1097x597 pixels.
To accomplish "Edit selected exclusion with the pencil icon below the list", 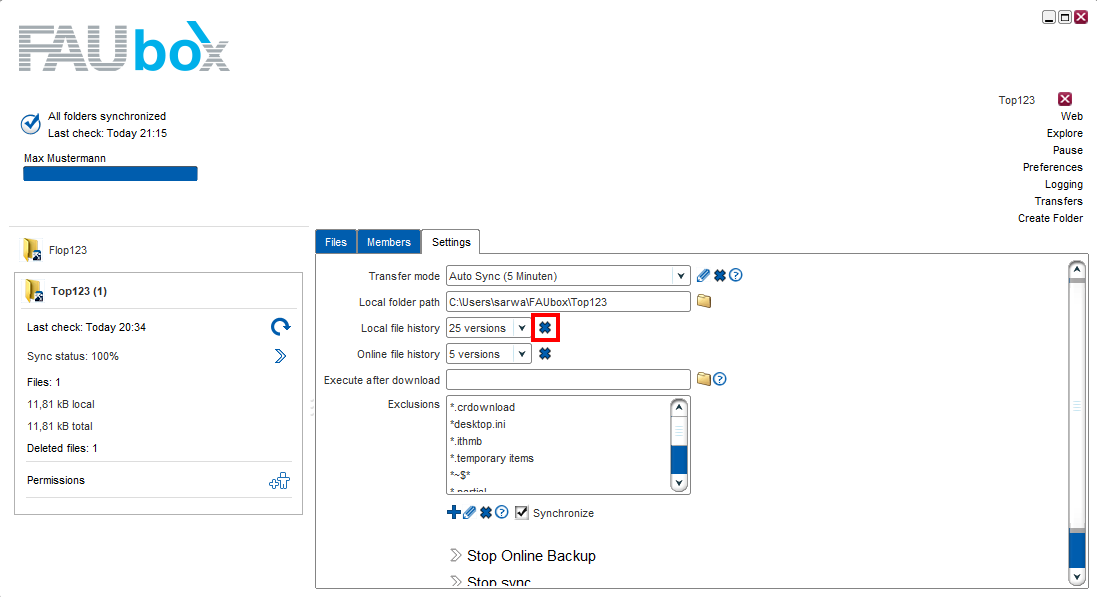I will tap(469, 512).
